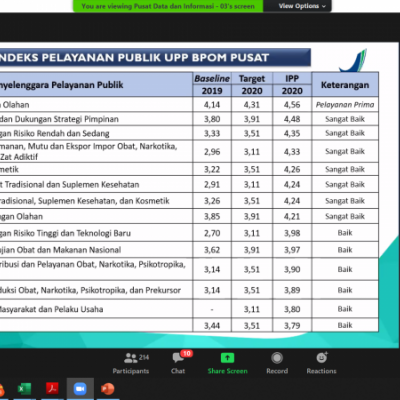Screen dimensions: 400x400
Task: Select the IPP value 3,97
Action: coord(292,250)
